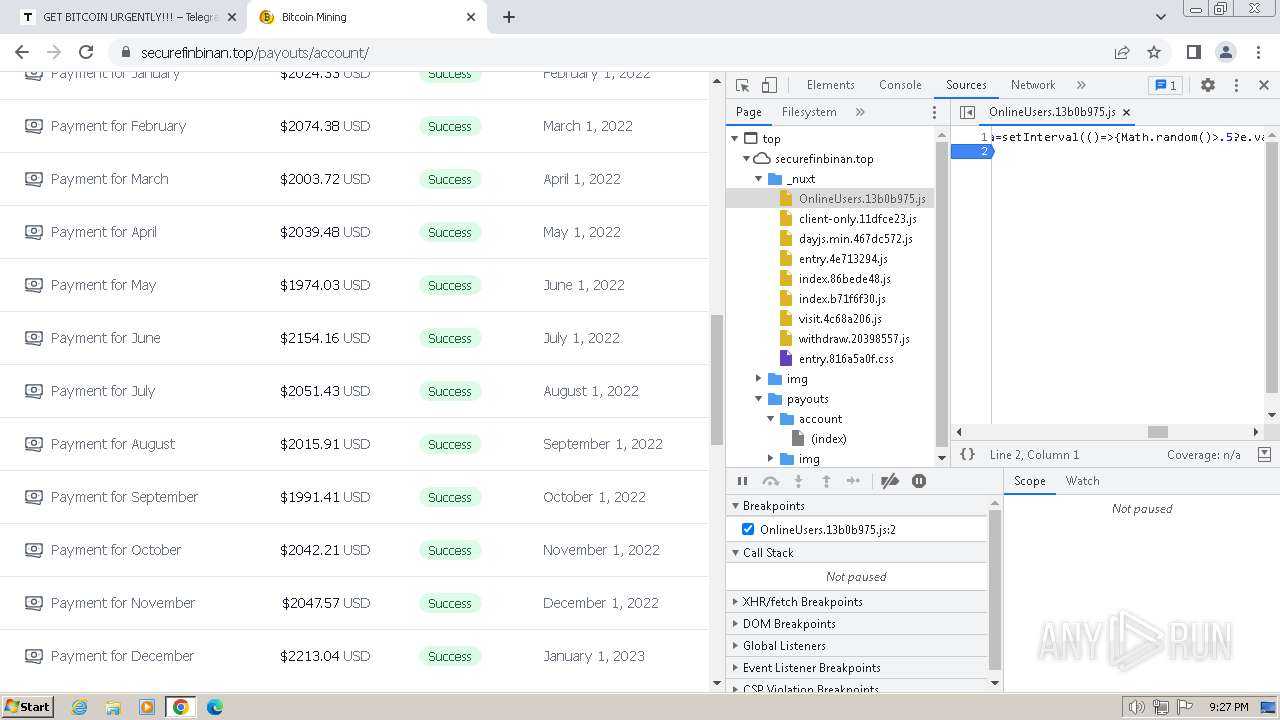The height and width of the screenshot is (720, 1280).
Task: Open dayjs.min.467dc572.js file
Action: [855, 239]
